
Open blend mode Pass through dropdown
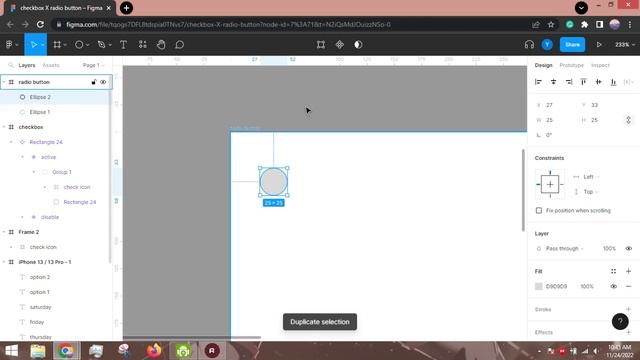point(564,248)
